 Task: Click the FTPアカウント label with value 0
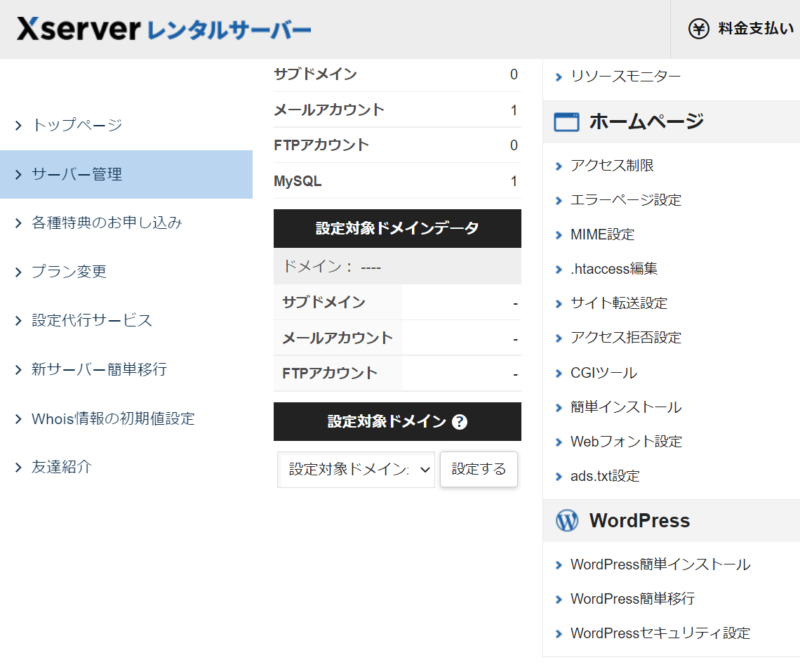point(321,145)
